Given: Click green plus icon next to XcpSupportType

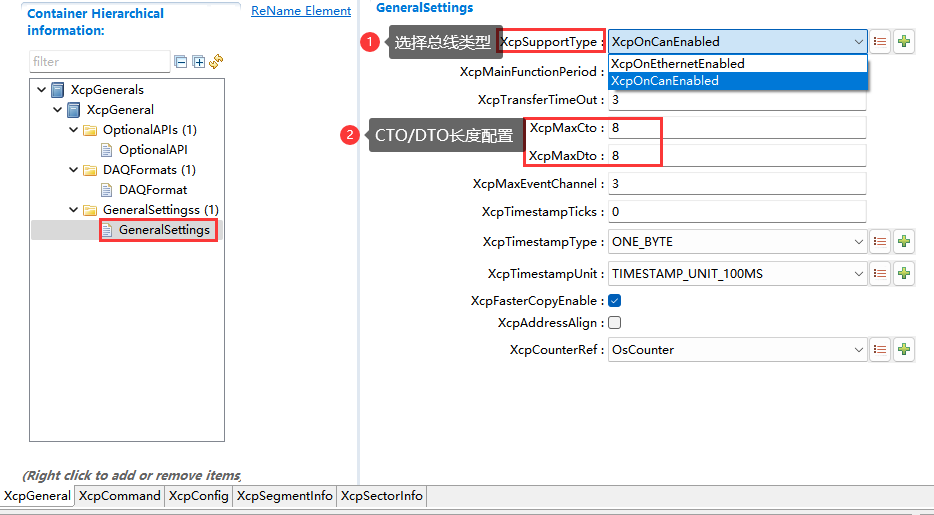Looking at the screenshot, I should (x=904, y=41).
